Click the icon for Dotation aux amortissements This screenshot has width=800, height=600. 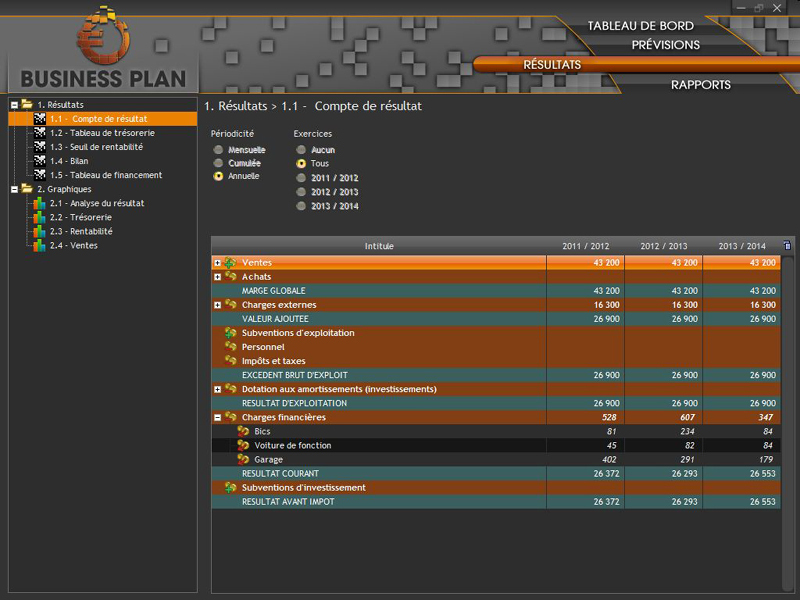pyautogui.click(x=231, y=389)
